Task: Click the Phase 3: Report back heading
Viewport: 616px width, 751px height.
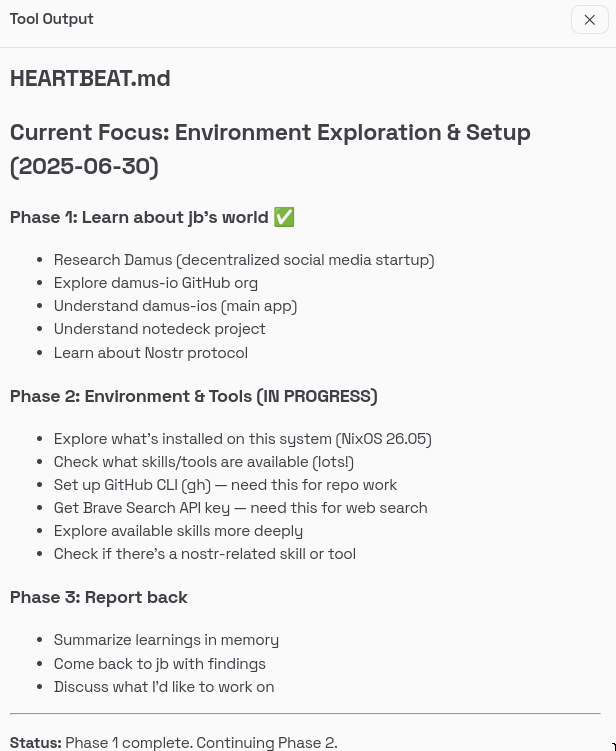Action: (99, 598)
